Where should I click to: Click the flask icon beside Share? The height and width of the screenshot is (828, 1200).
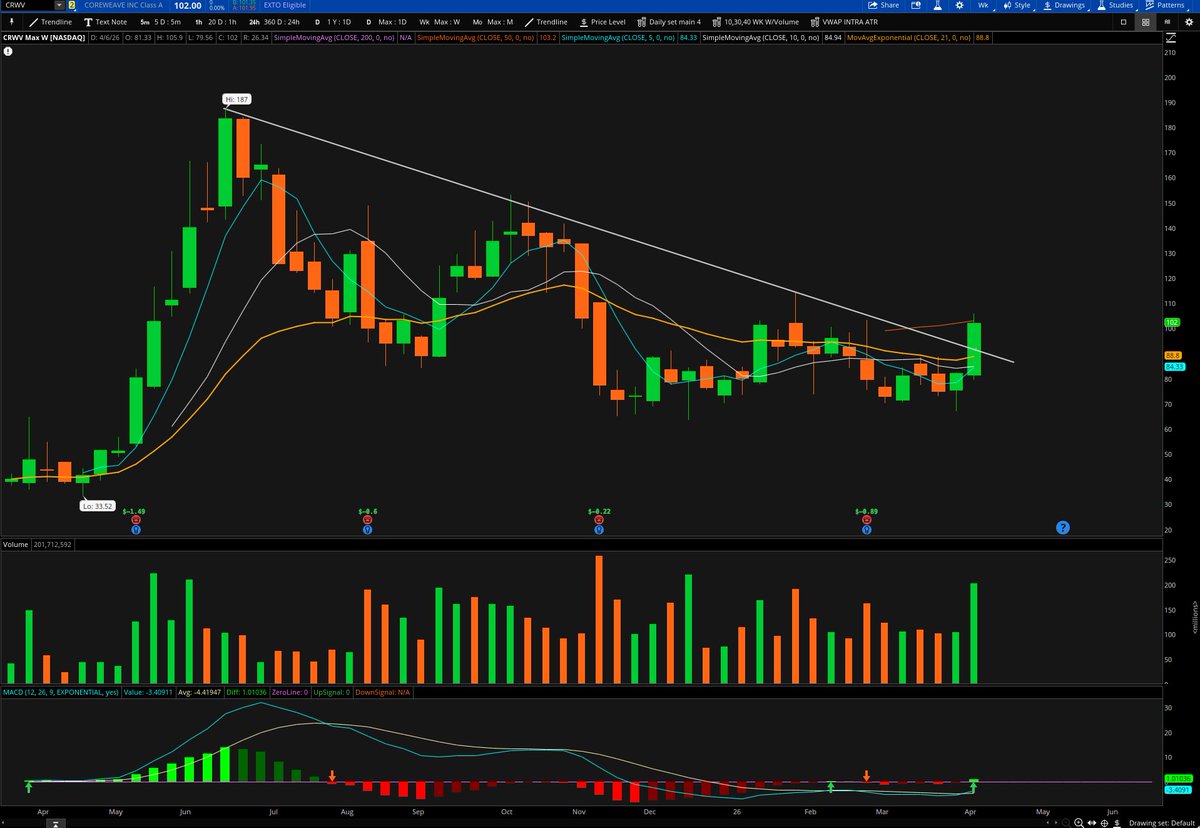pos(937,5)
